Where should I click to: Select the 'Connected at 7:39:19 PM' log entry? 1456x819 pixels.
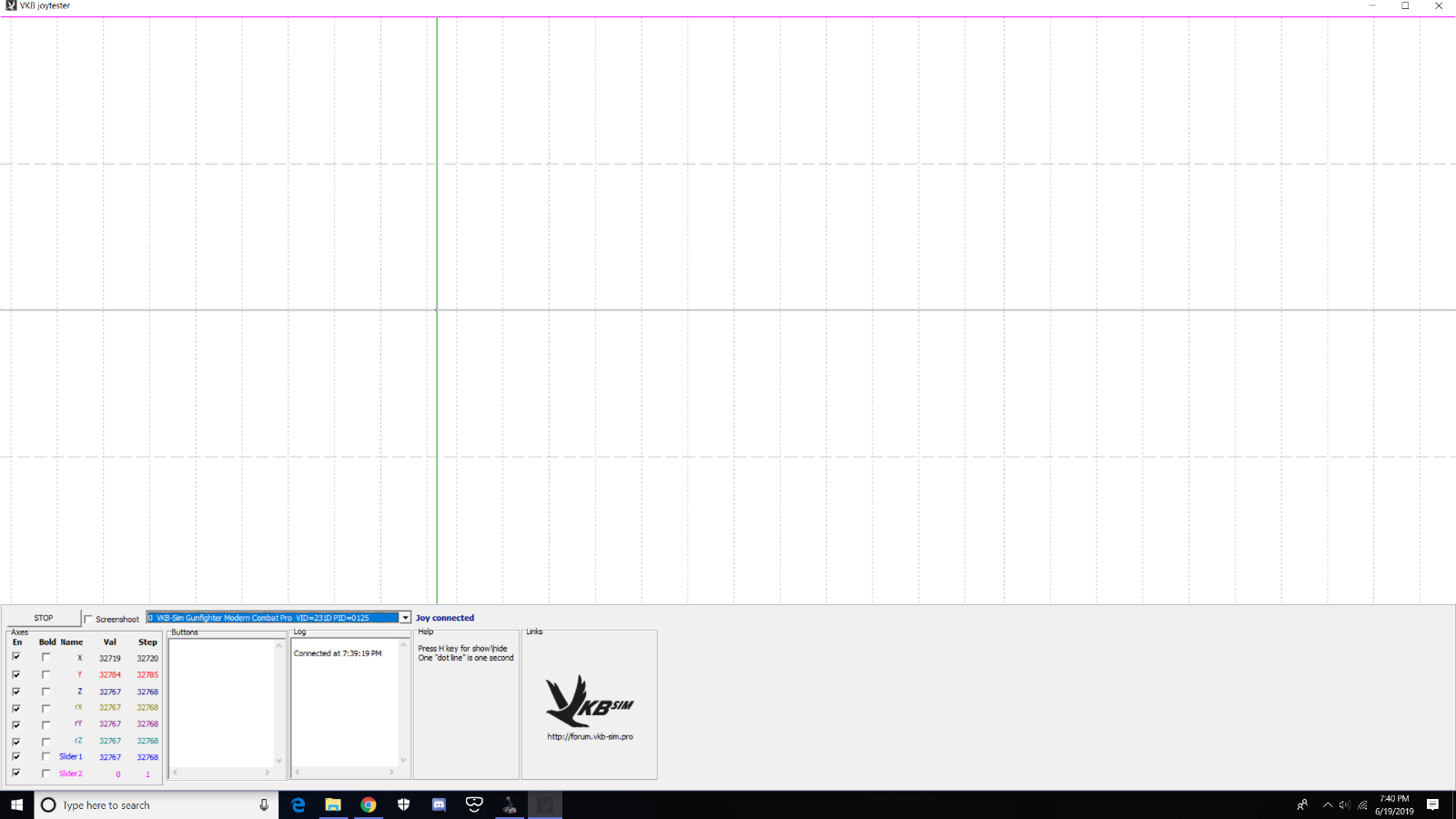click(x=338, y=653)
